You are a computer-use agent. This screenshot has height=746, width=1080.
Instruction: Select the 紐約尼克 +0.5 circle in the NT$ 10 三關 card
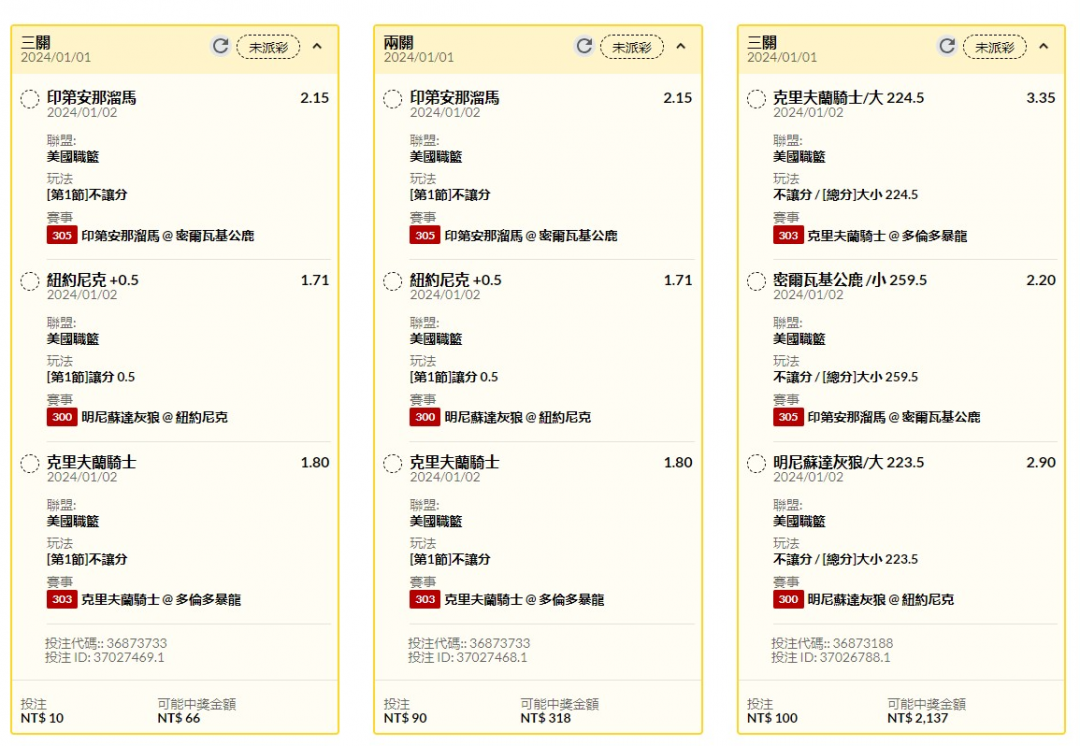(x=30, y=282)
